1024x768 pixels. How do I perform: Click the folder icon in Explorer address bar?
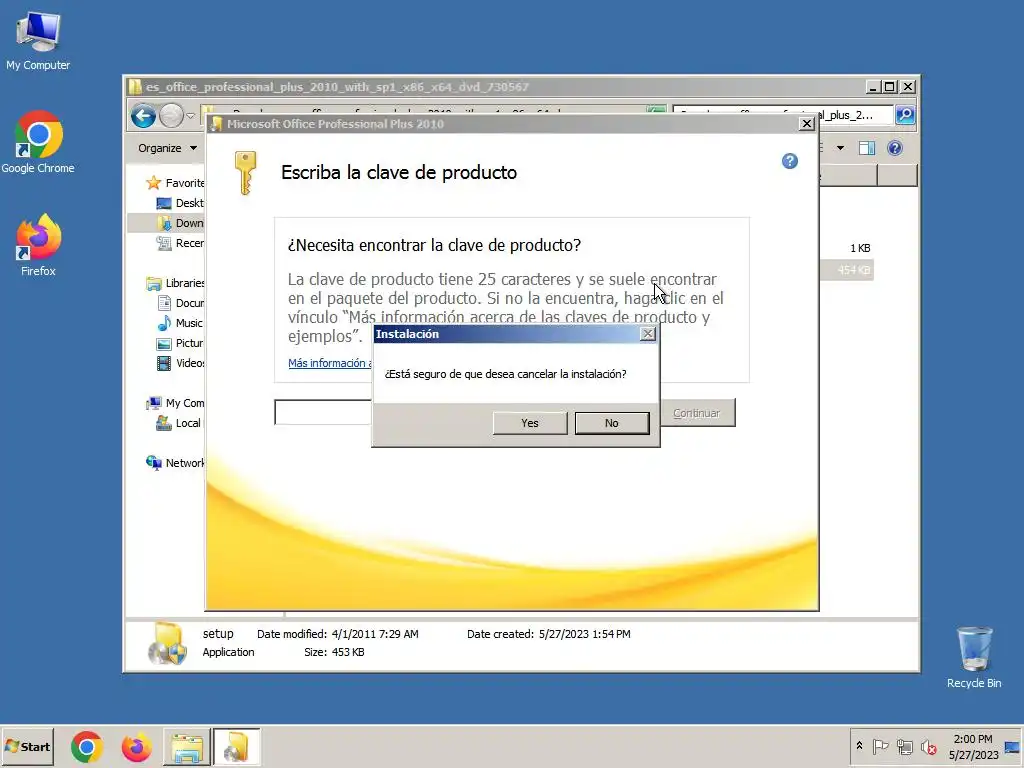point(208,111)
